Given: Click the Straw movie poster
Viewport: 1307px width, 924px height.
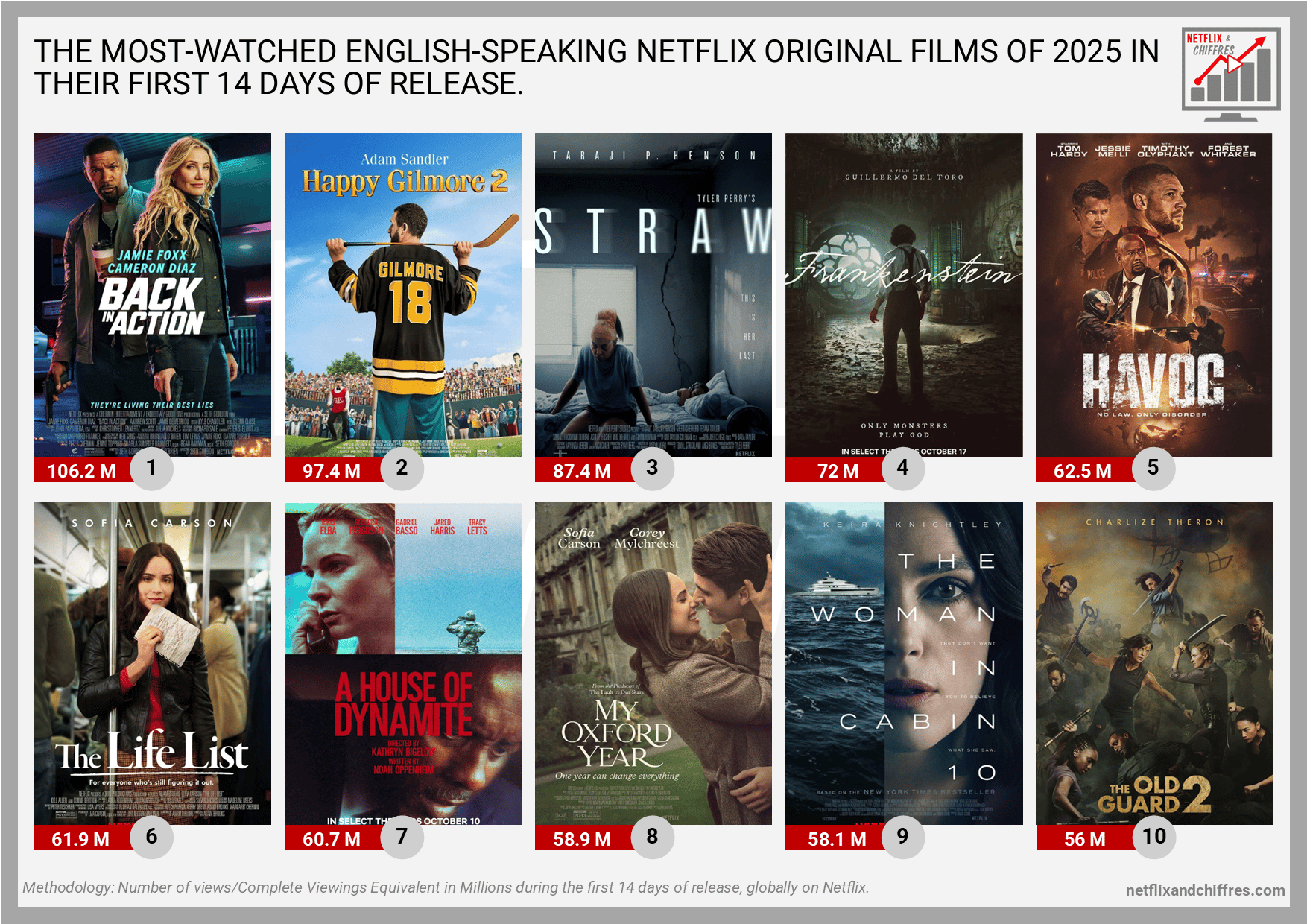Looking at the screenshot, I should point(653,295).
